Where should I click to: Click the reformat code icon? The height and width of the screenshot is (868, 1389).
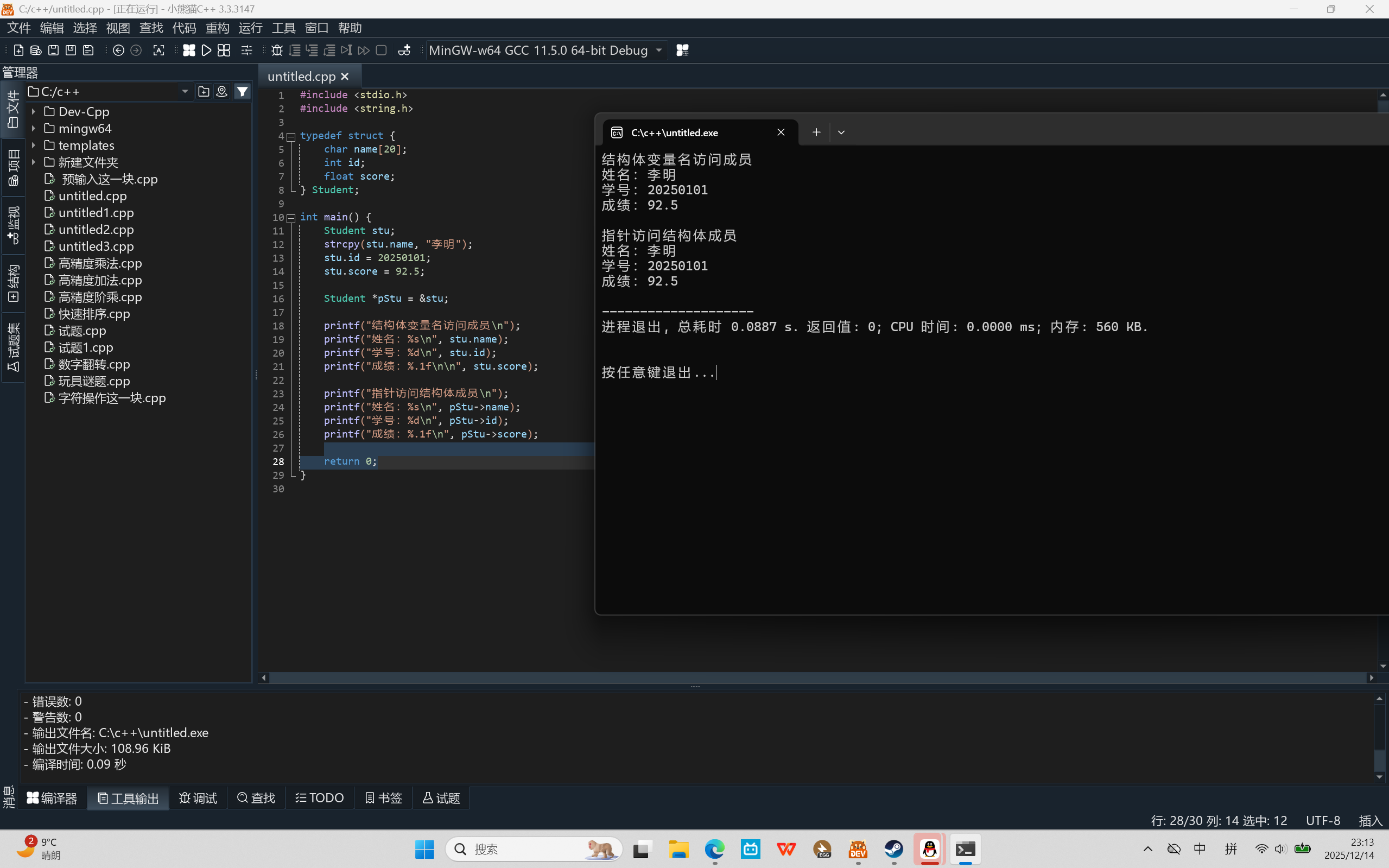click(x=158, y=50)
